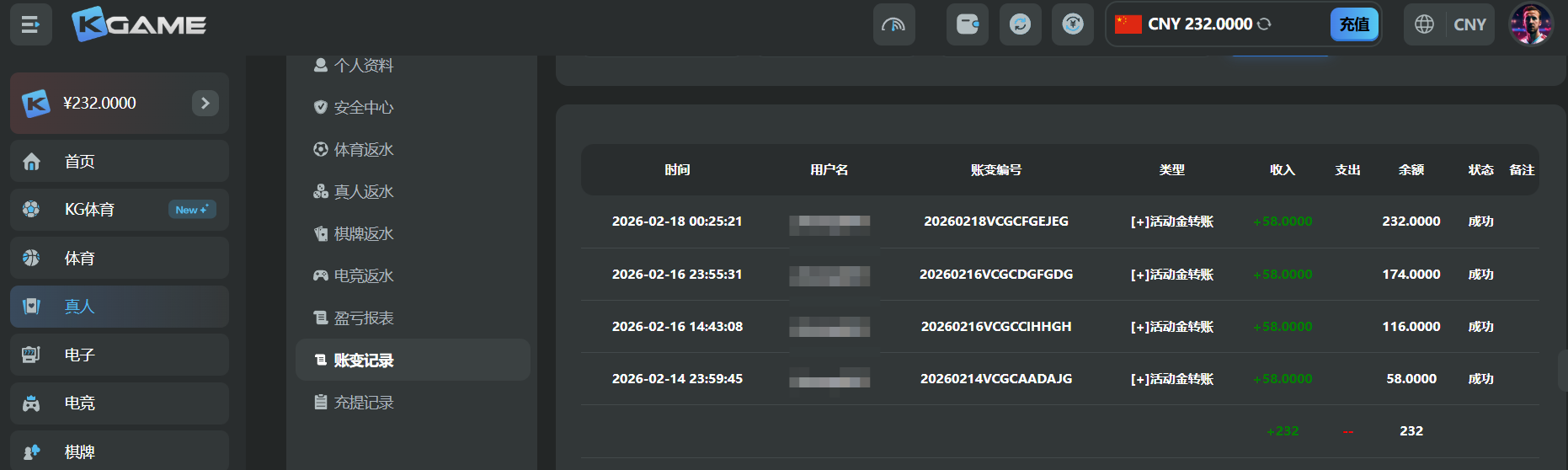Image resolution: width=1568 pixels, height=470 pixels.
Task: Select 真人 live casino in sidebar
Action: tap(120, 307)
